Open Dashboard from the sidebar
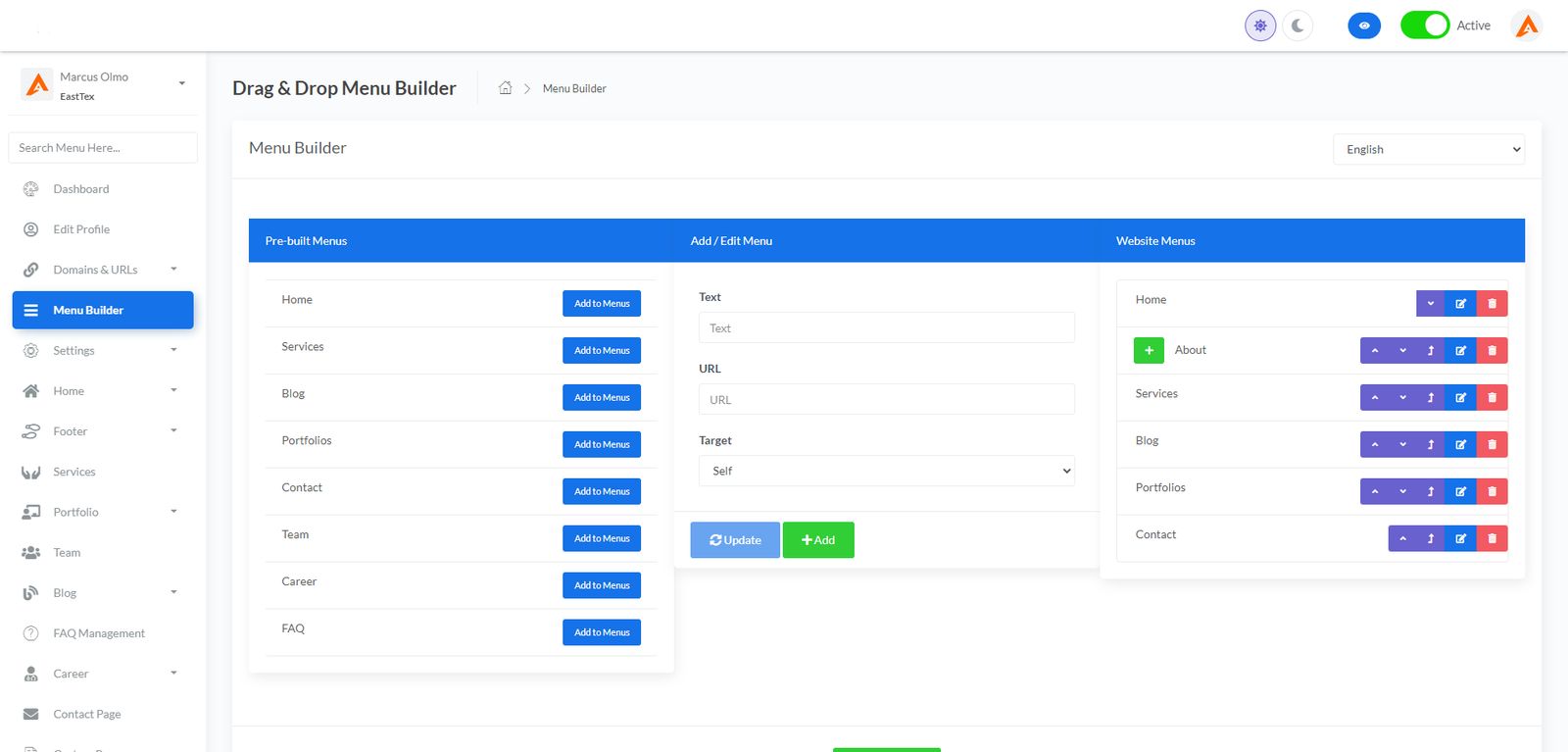This screenshot has height=752, width=1568. (81, 189)
